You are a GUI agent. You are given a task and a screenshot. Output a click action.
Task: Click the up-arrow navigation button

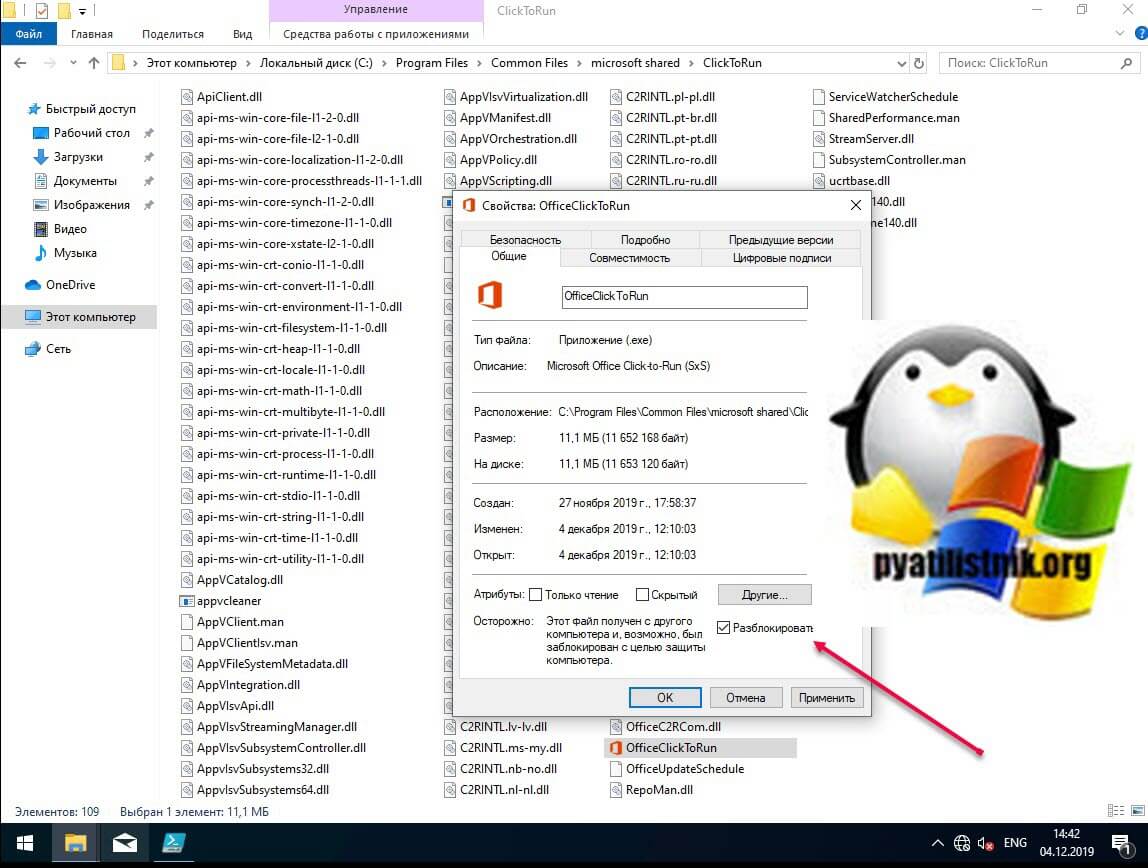[x=94, y=63]
